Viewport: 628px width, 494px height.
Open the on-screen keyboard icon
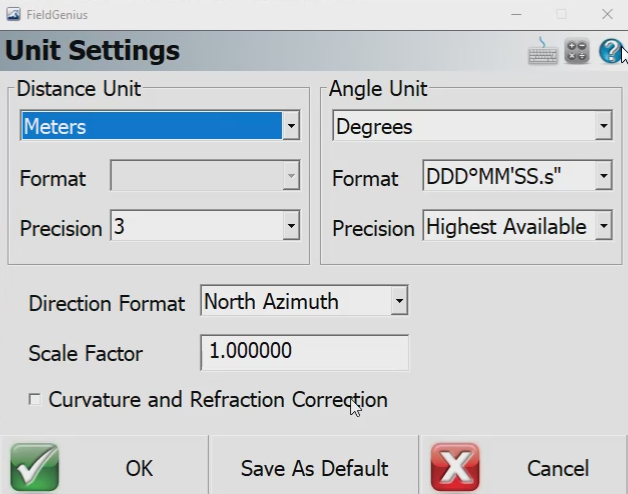[543, 51]
